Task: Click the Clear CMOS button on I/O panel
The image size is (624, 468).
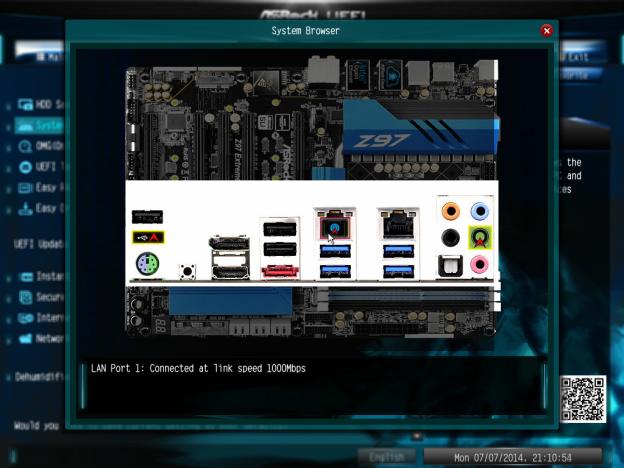Action: click(187, 271)
